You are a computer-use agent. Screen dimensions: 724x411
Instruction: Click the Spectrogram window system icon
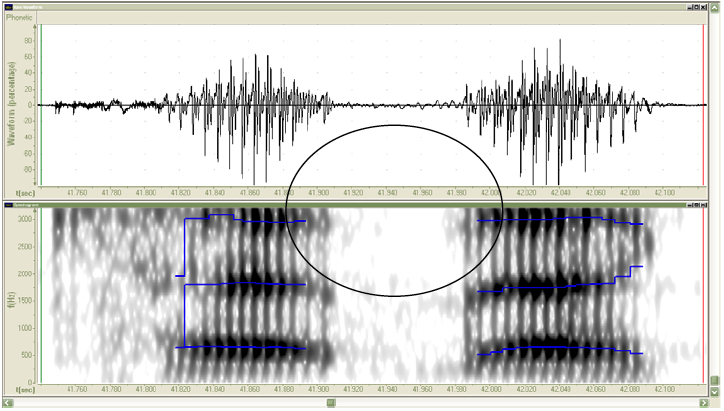pyautogui.click(x=8, y=204)
